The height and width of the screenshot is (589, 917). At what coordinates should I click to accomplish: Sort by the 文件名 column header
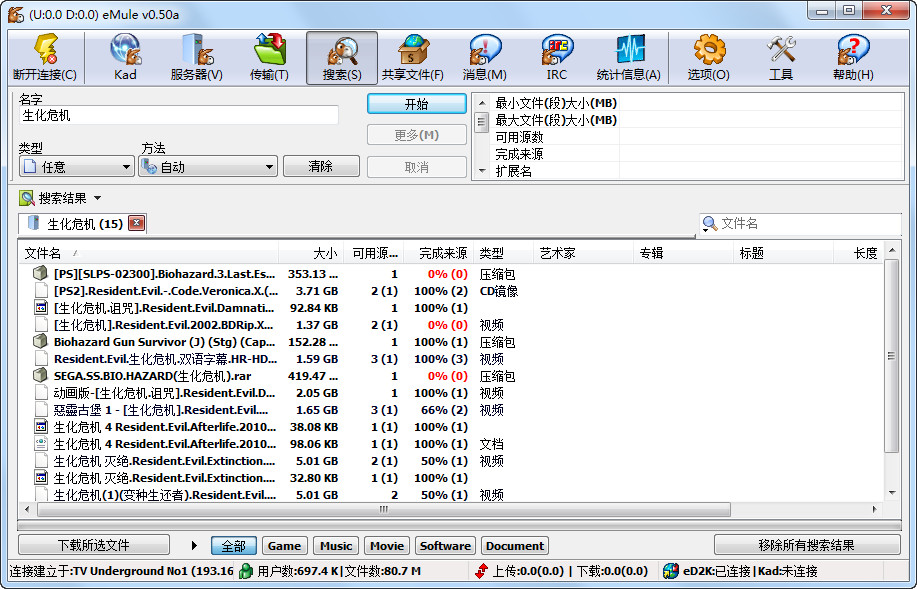coord(149,253)
